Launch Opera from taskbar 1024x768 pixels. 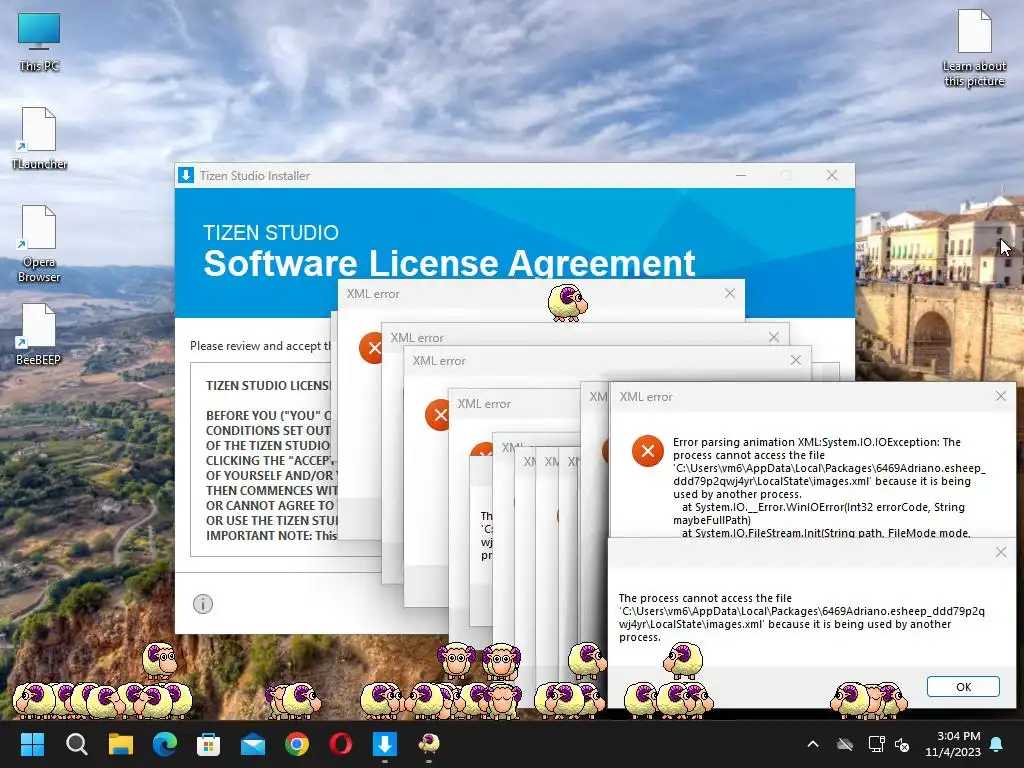click(x=340, y=744)
